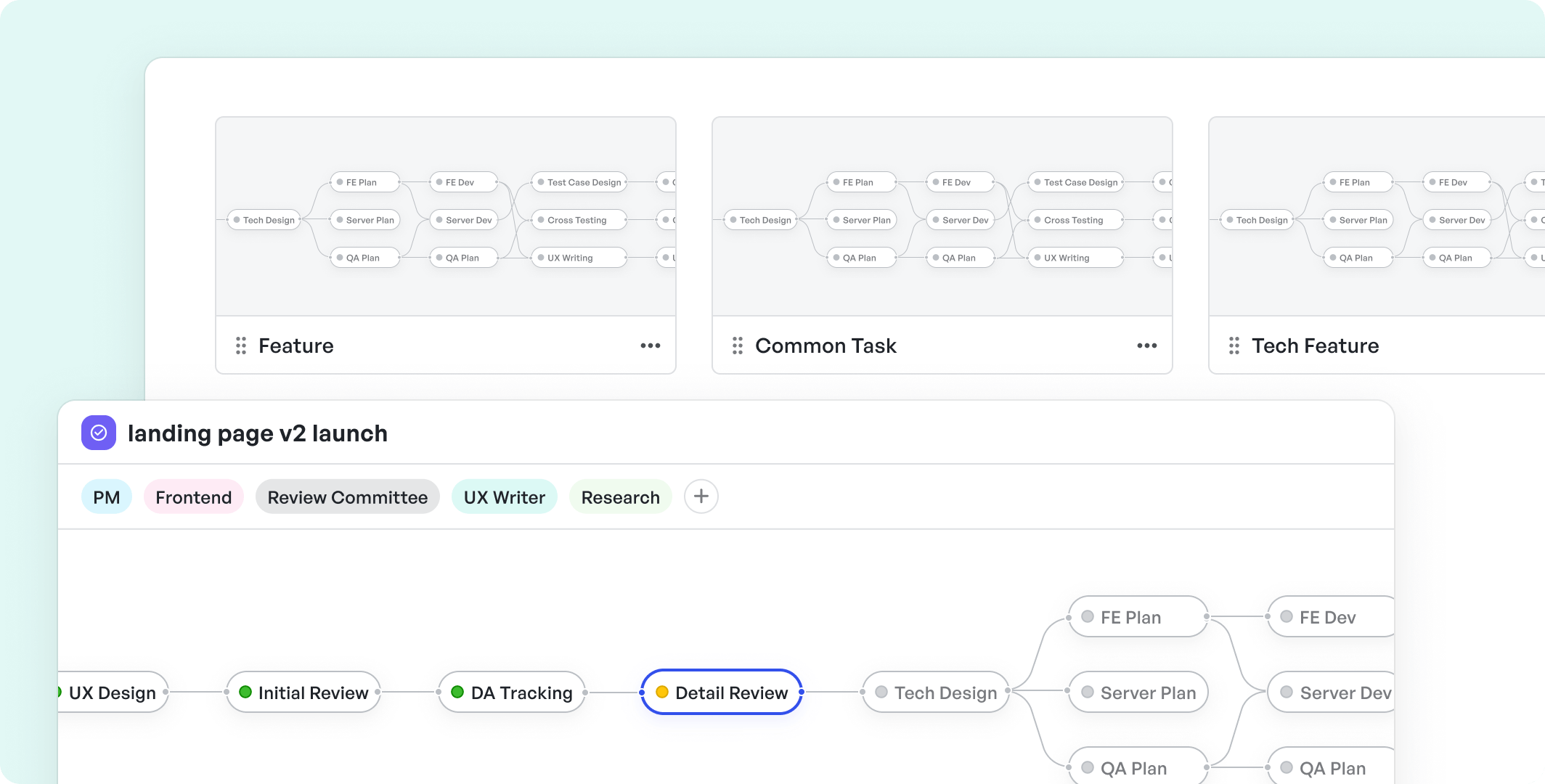Click Tech Design node in Feature preview

tap(264, 220)
